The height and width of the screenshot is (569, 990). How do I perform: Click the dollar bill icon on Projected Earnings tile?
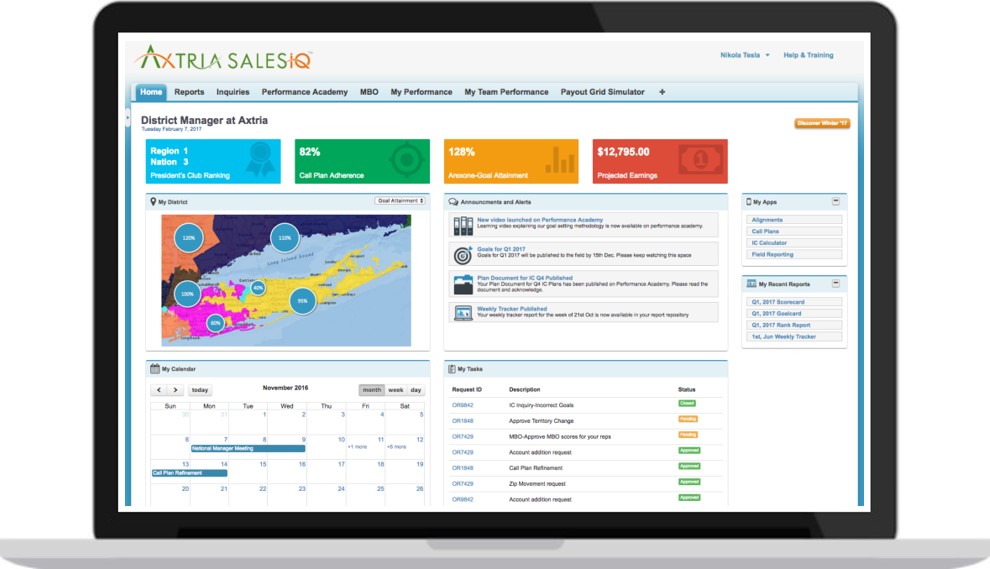click(701, 160)
